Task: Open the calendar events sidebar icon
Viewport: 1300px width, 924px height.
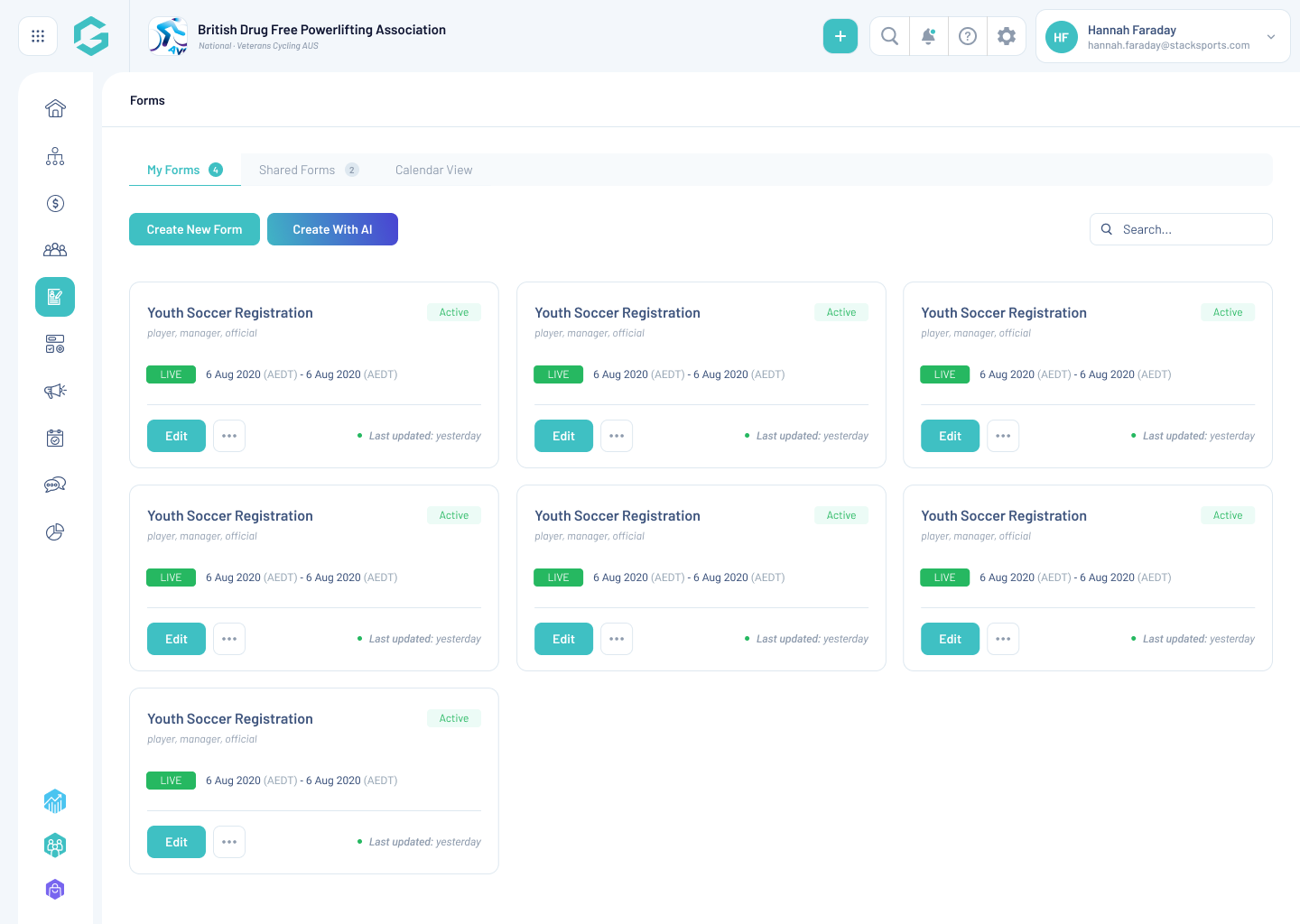Action: click(x=55, y=438)
